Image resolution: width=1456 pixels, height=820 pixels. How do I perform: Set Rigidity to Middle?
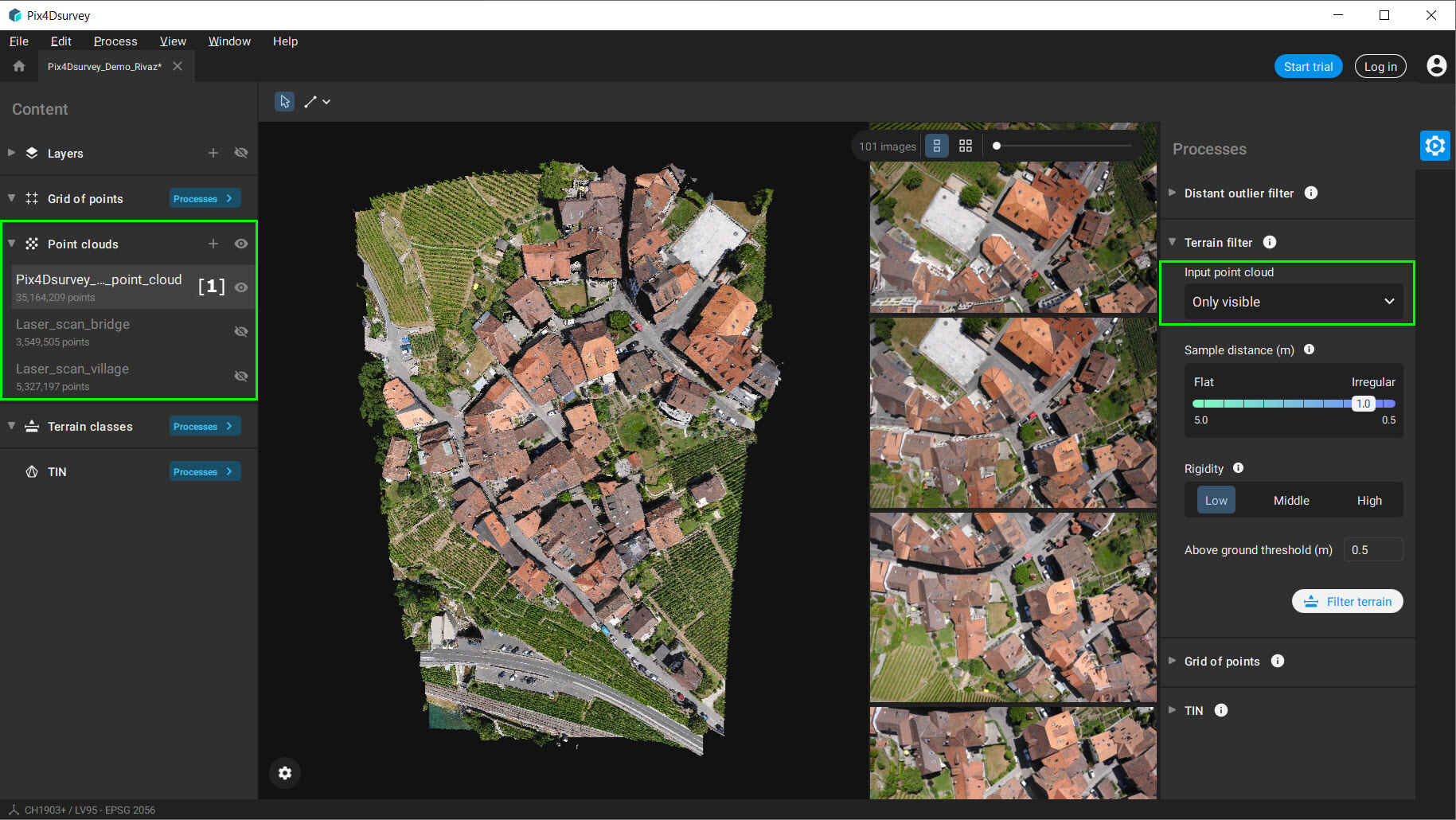pos(1291,500)
